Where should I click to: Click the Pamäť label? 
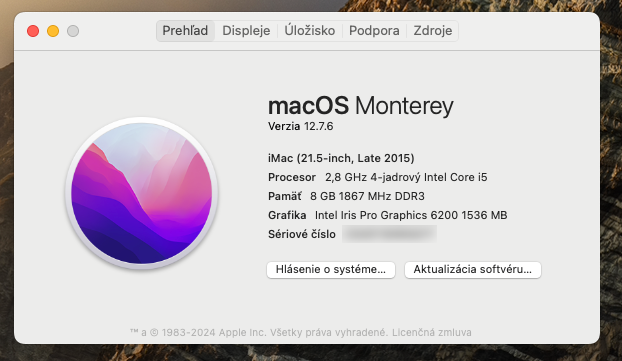(284, 196)
